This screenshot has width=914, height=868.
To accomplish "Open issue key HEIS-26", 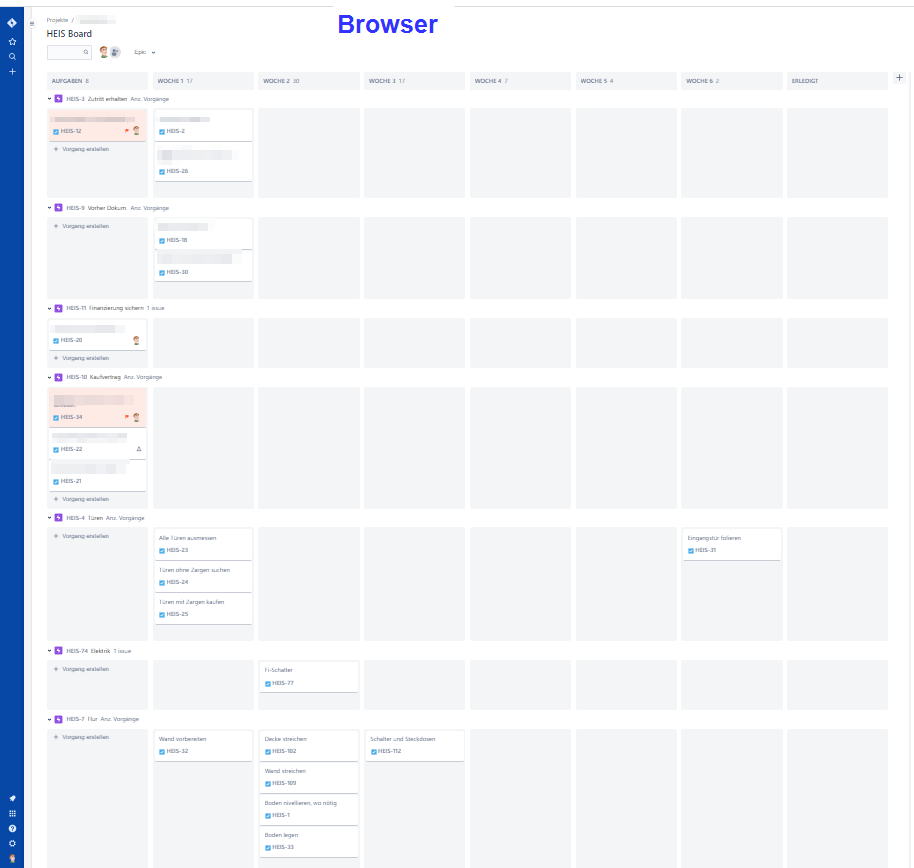I will pyautogui.click(x=177, y=171).
